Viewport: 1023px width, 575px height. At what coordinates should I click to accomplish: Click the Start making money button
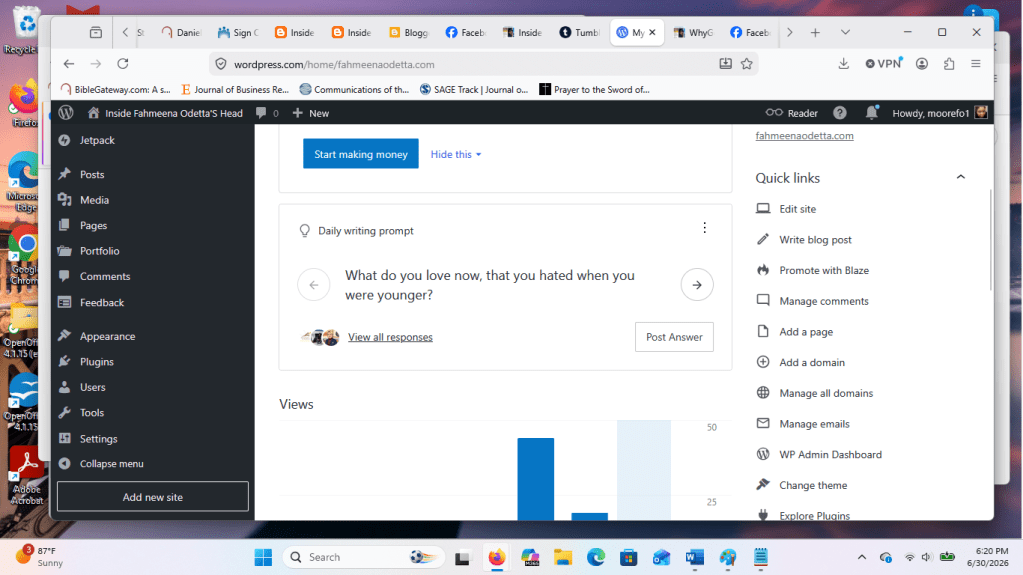[361, 154]
